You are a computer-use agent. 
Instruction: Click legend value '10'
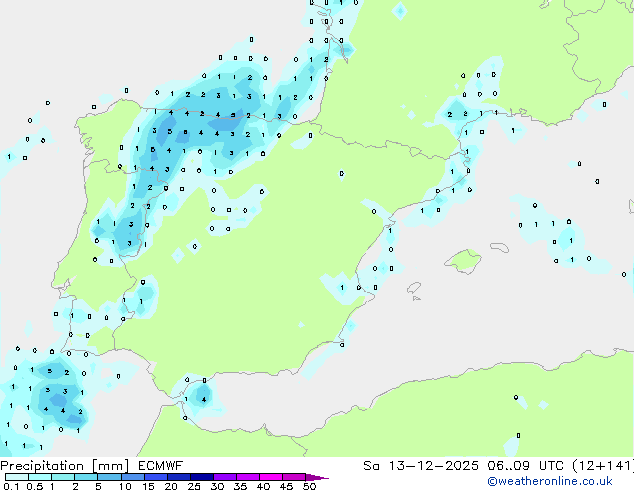click(125, 486)
